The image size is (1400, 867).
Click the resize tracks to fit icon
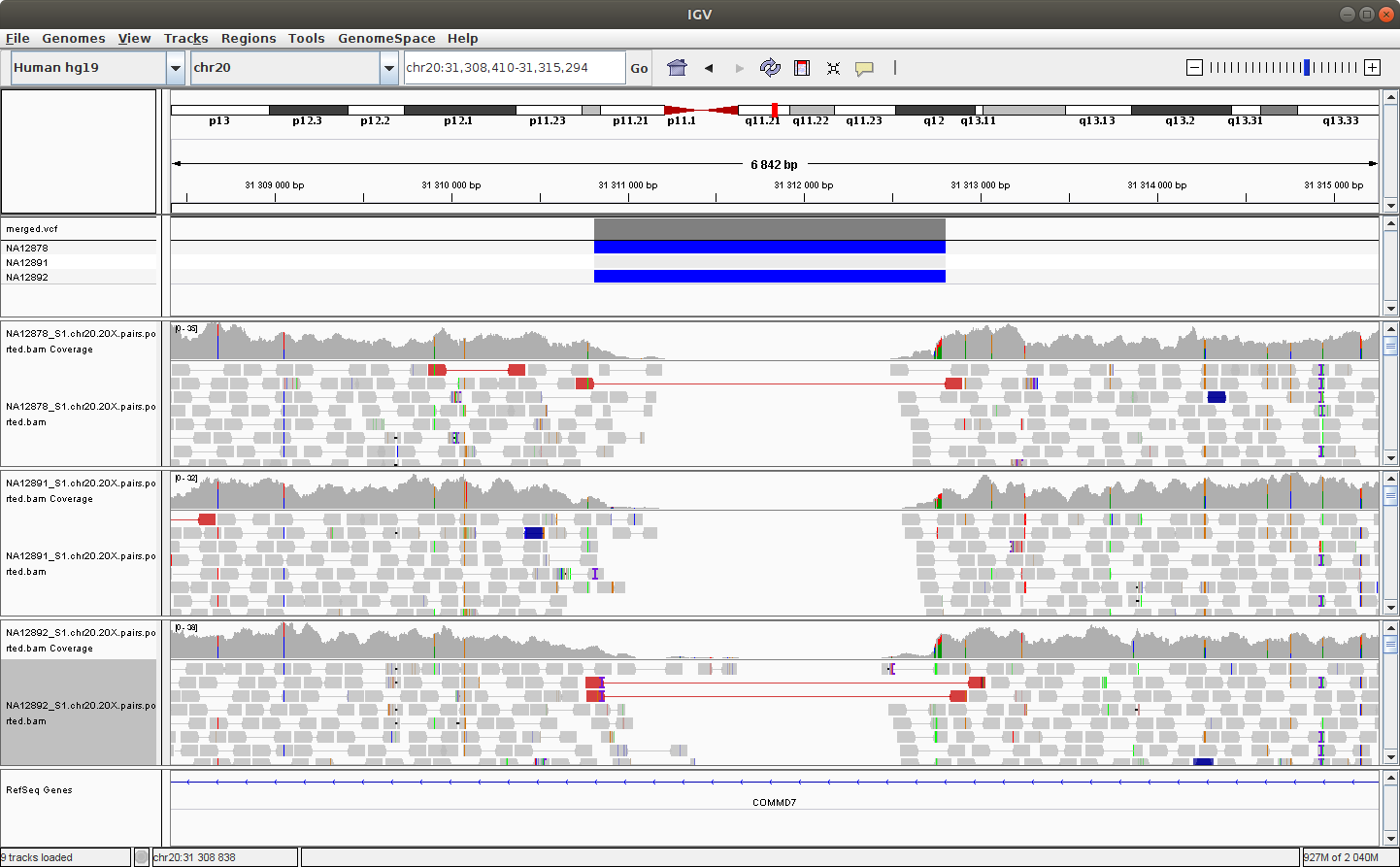click(833, 68)
